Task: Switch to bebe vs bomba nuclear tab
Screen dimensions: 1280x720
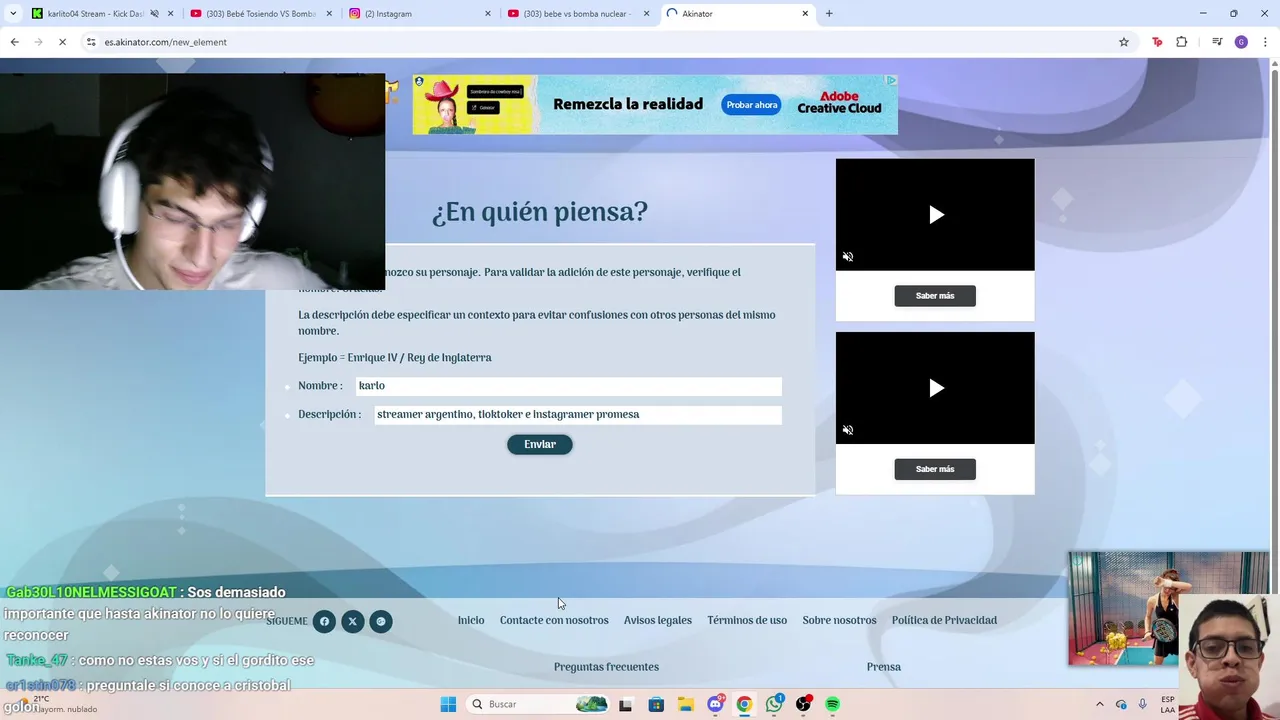Action: coord(578,14)
